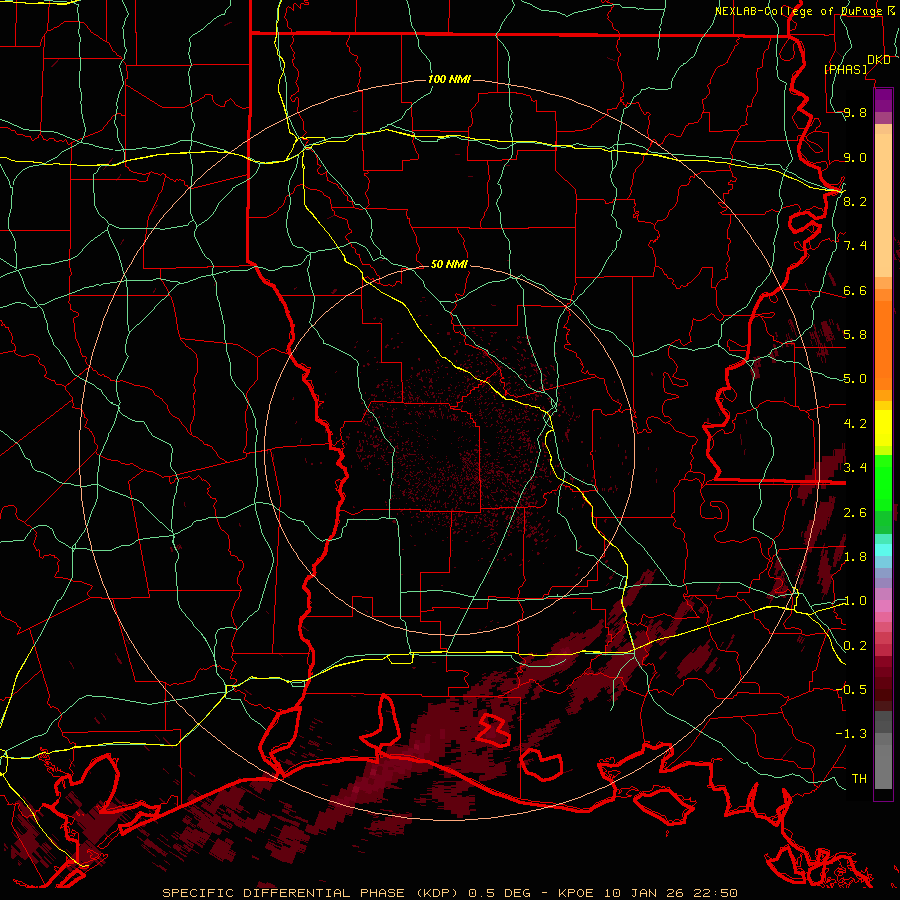Pick the yellow swatch beside 4.2
Viewport: 900px width, 900px height.
883,428
